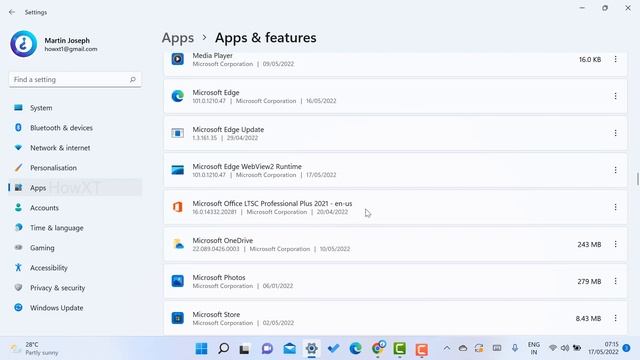Open Personalisation settings

pos(75,168)
